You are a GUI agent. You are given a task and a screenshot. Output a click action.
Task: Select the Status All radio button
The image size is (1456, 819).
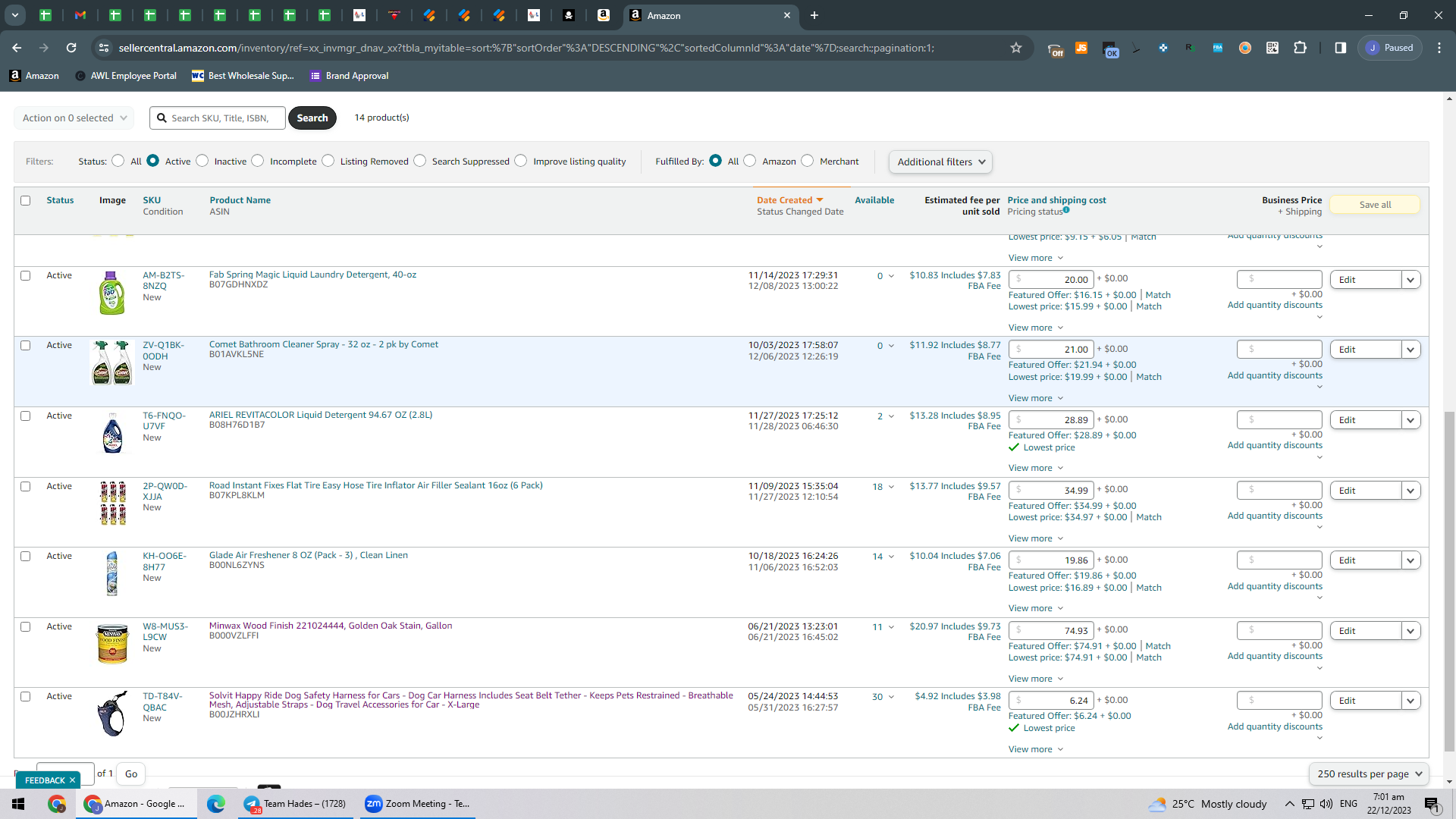tap(118, 161)
